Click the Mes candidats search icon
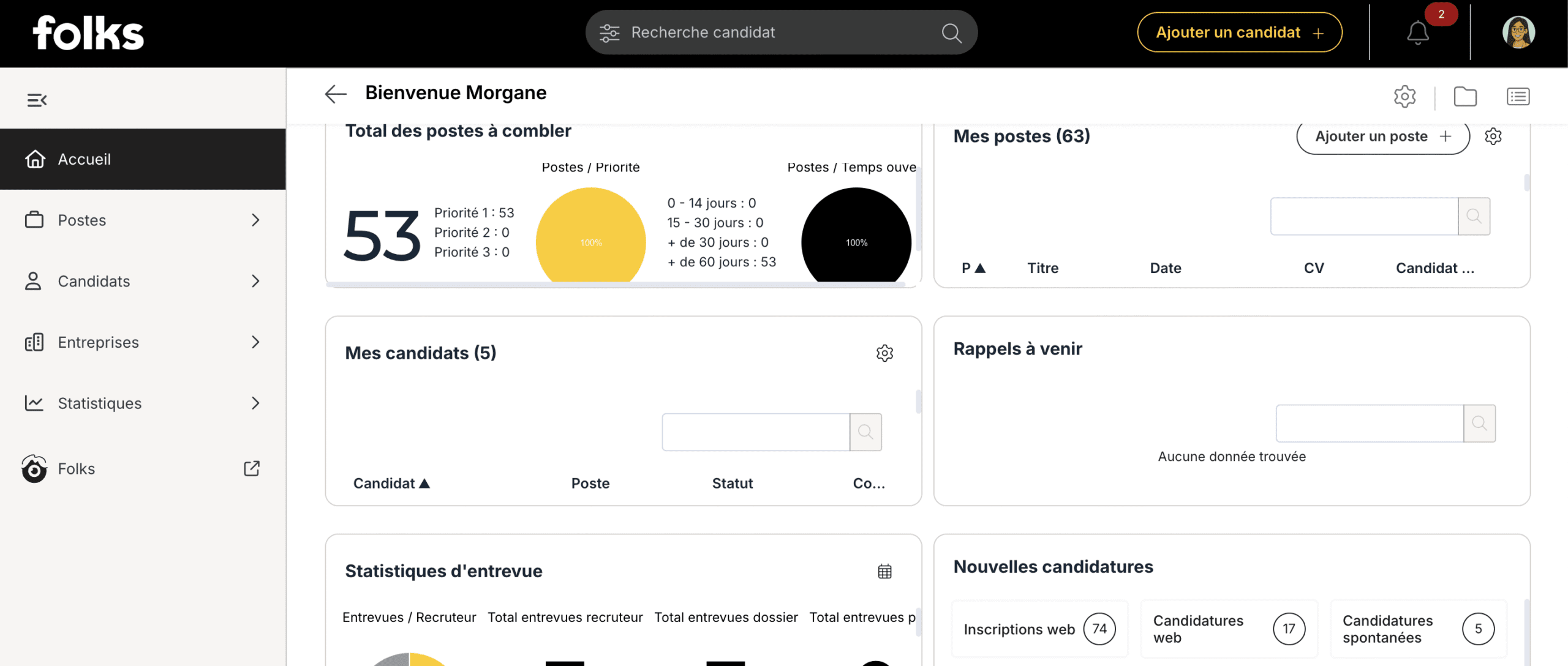The width and height of the screenshot is (1568, 666). (865, 432)
